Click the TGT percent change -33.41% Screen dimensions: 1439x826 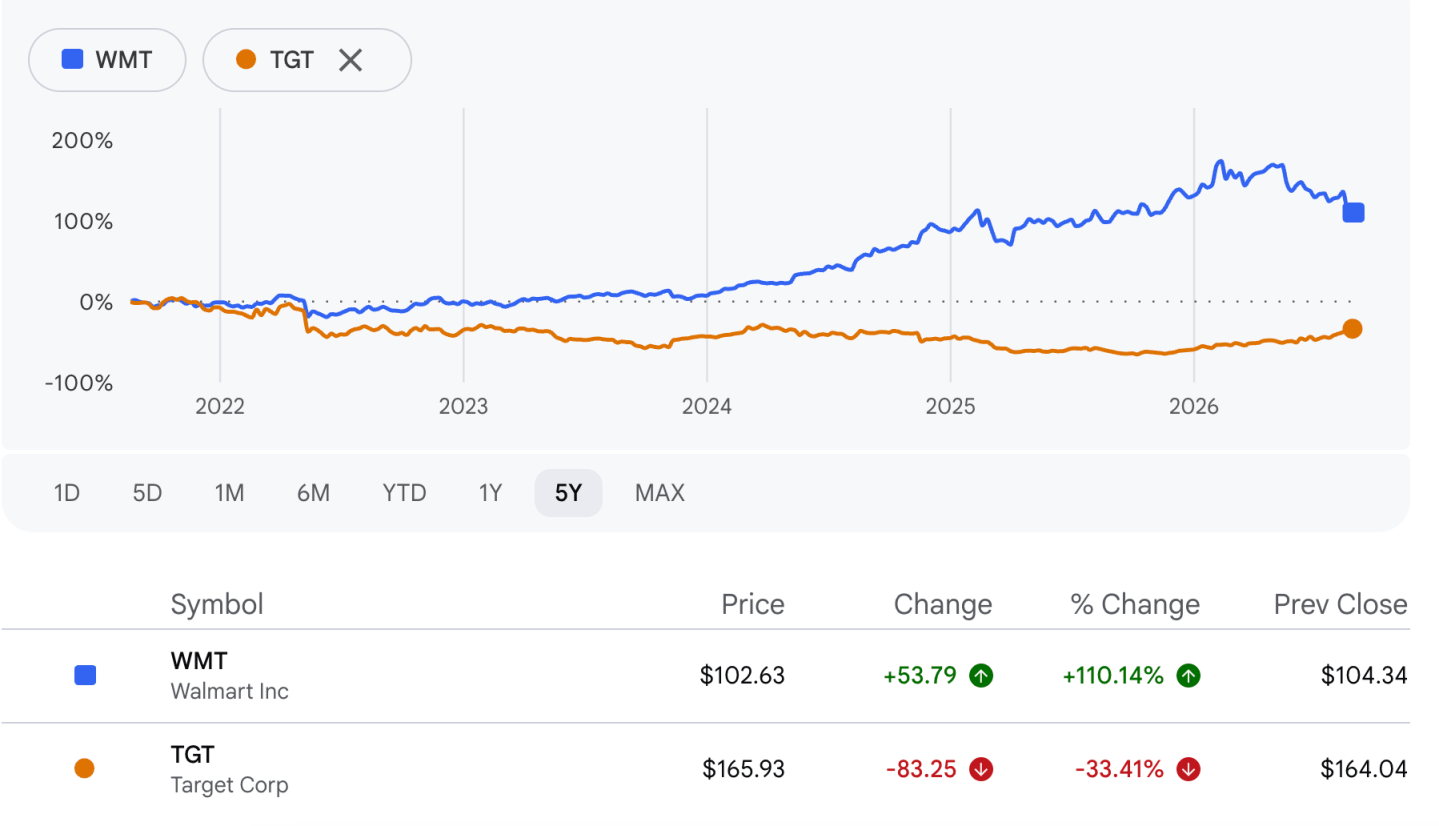[x=1120, y=769]
